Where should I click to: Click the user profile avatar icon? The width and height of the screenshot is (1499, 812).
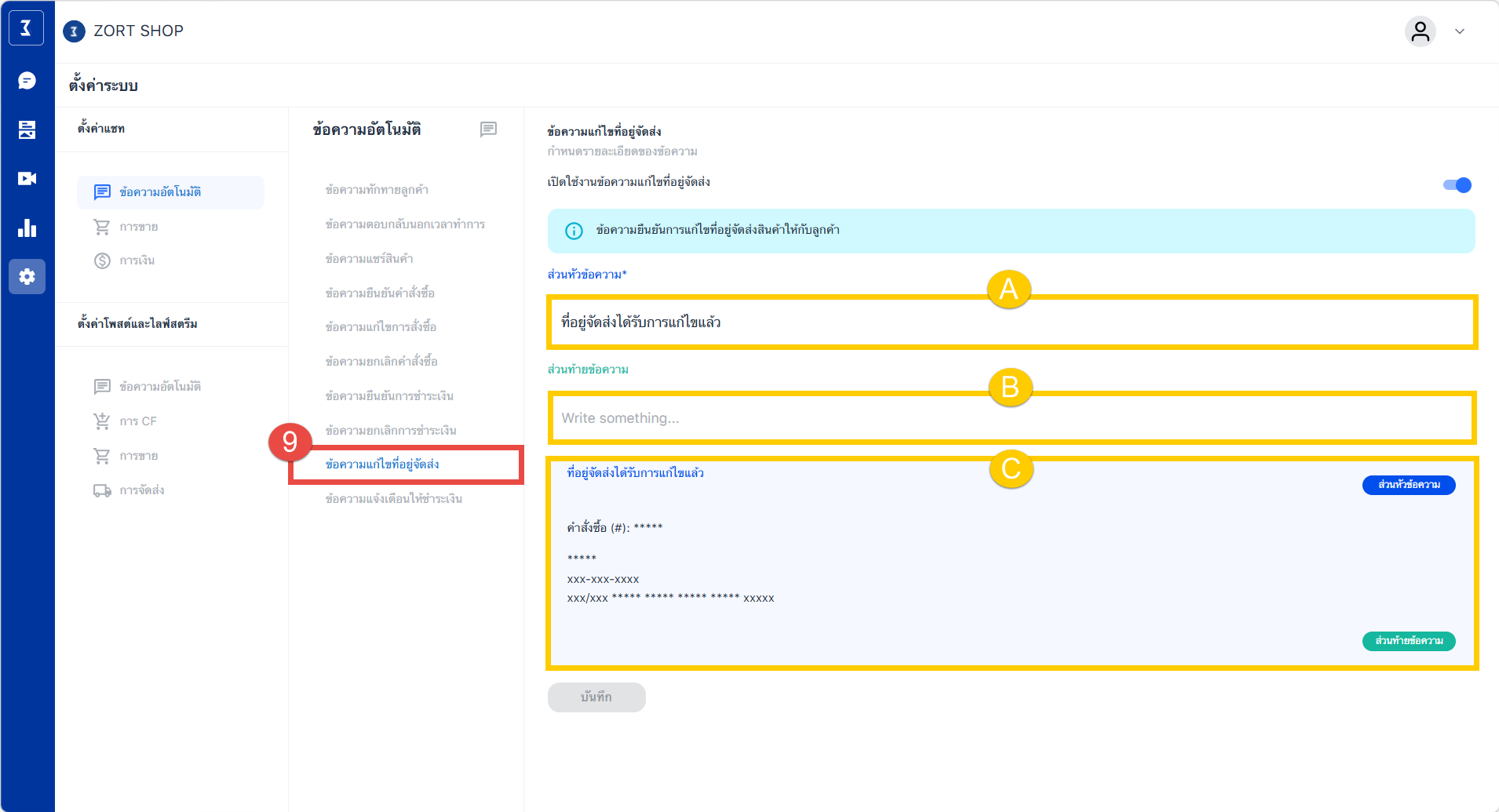coord(1420,31)
